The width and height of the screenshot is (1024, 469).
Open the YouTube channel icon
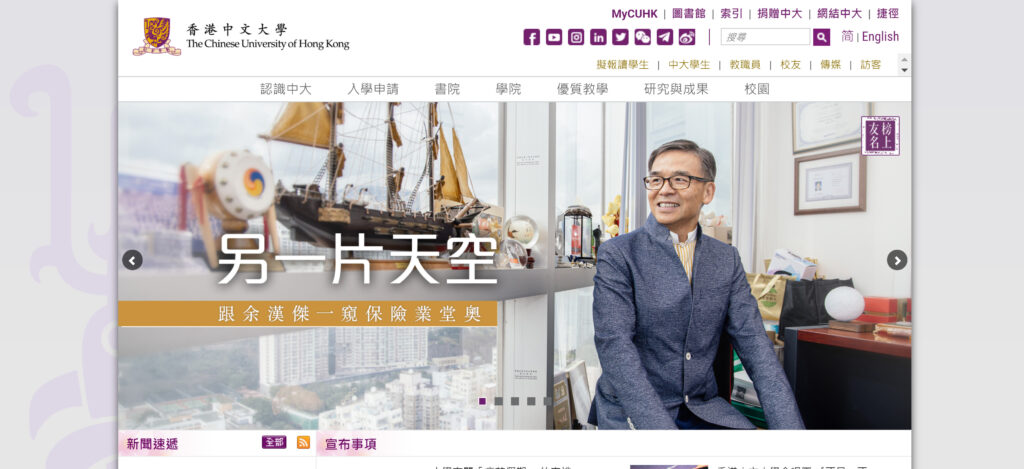click(x=554, y=37)
